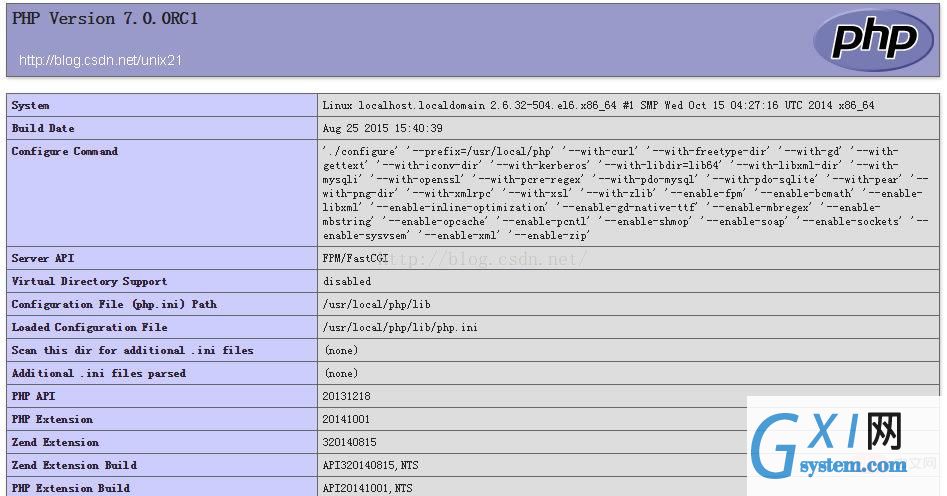Viewport: 947px width, 496px height.
Task: Click '(none)' in Additional .ini files parsed row
Action: click(341, 373)
